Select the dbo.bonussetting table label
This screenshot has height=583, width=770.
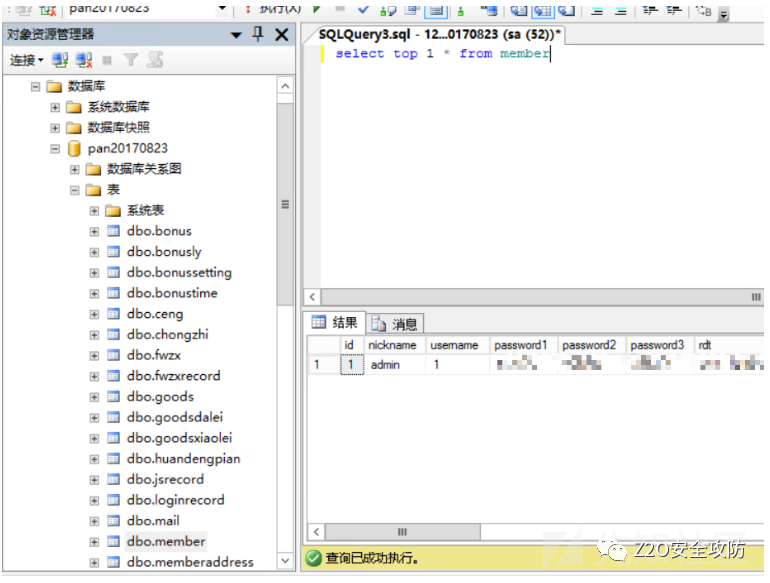179,273
